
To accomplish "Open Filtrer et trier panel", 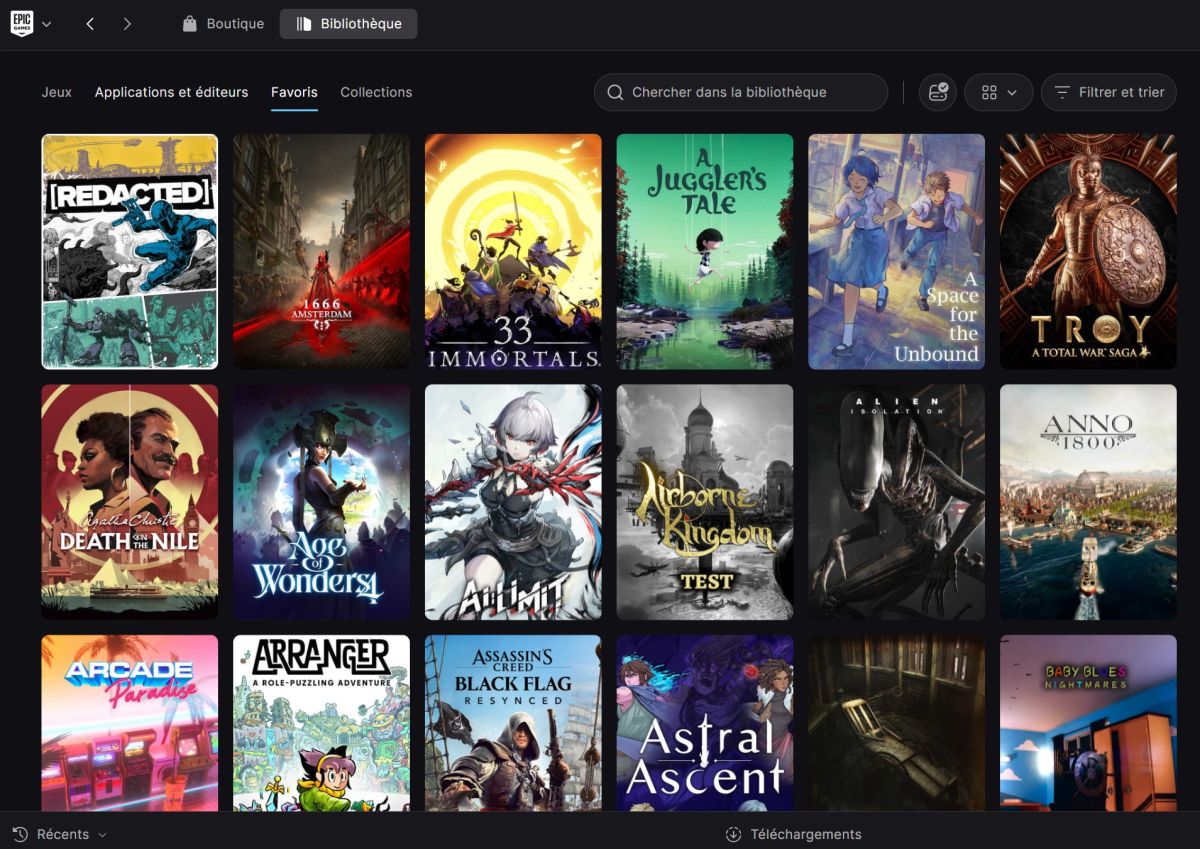I will click(1109, 92).
